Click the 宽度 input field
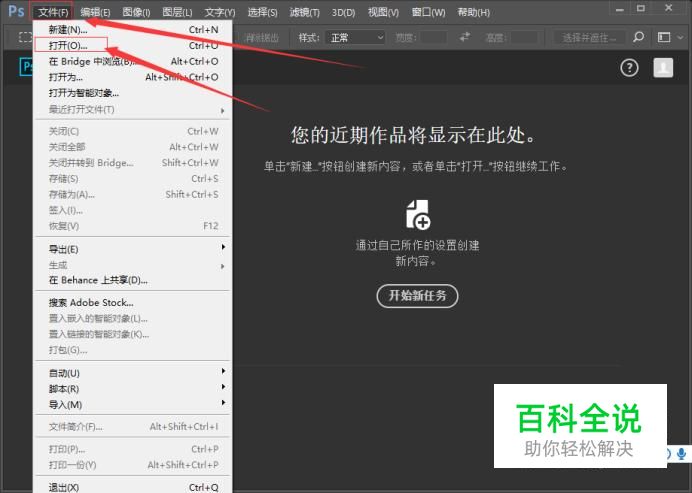The image size is (692, 493). pyautogui.click(x=434, y=38)
